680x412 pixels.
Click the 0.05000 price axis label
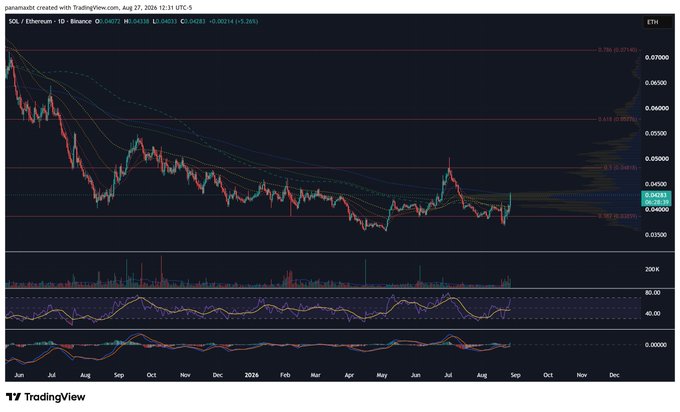pos(656,159)
